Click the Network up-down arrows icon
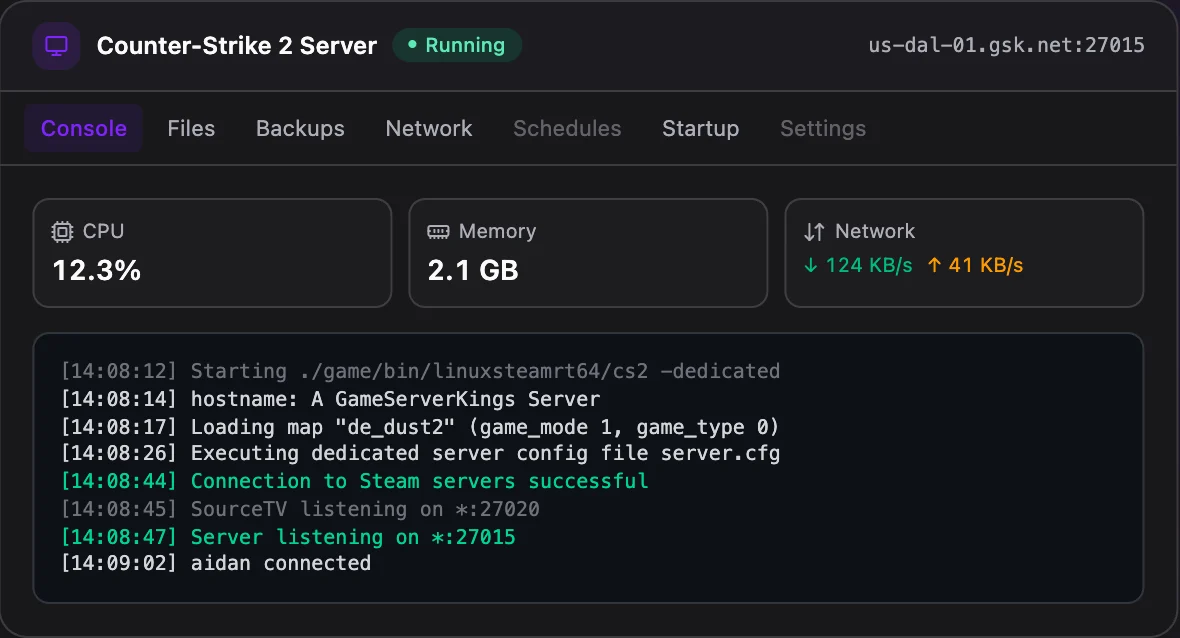The height and width of the screenshot is (638, 1180). [x=814, y=232]
